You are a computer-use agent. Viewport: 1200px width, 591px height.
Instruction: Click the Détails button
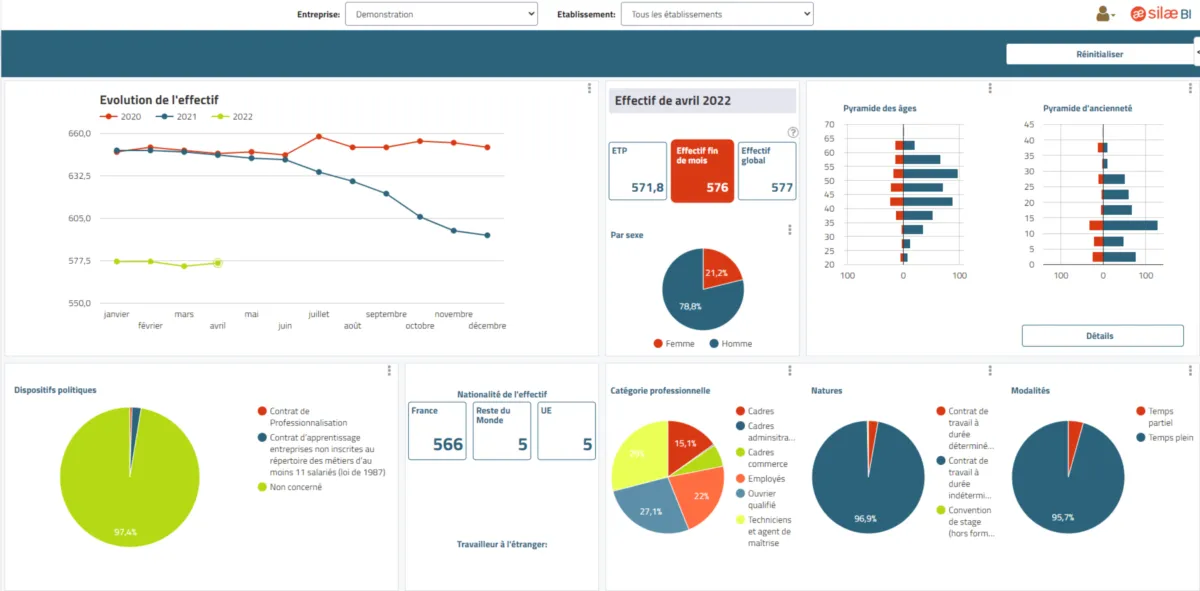[x=1102, y=336]
